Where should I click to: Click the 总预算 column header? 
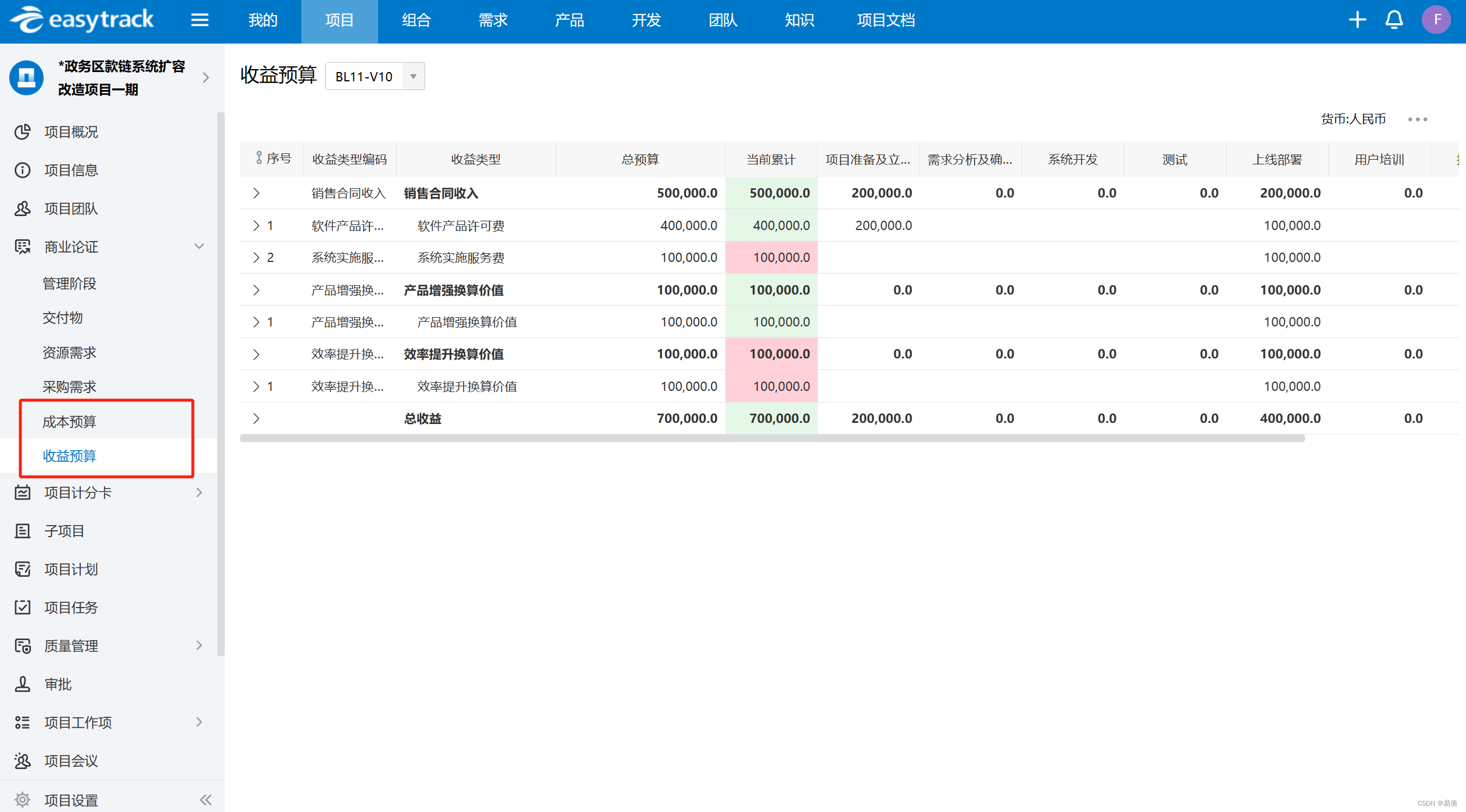tap(640, 159)
